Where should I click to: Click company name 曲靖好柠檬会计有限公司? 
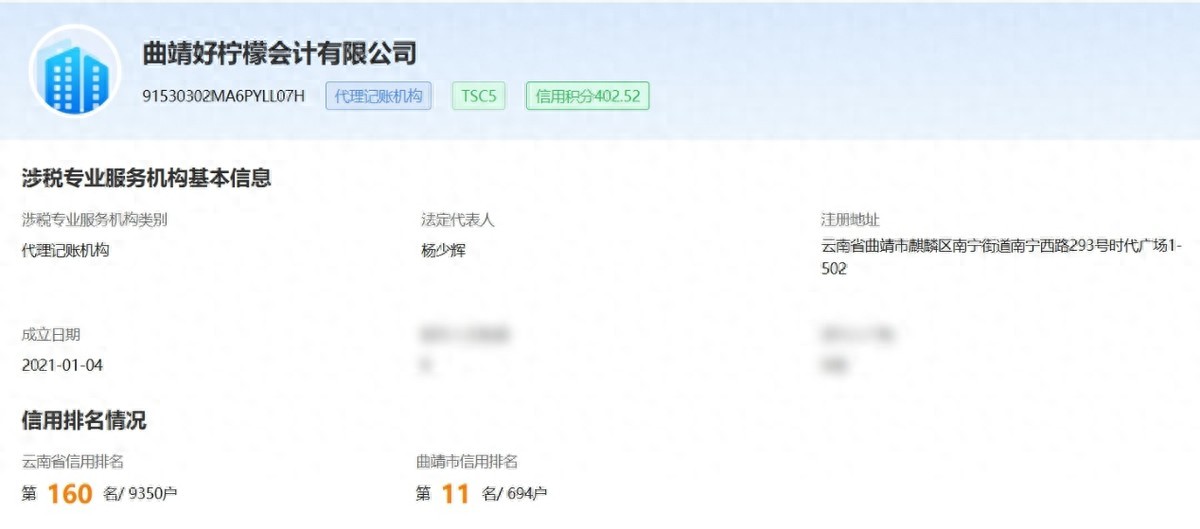(280, 53)
